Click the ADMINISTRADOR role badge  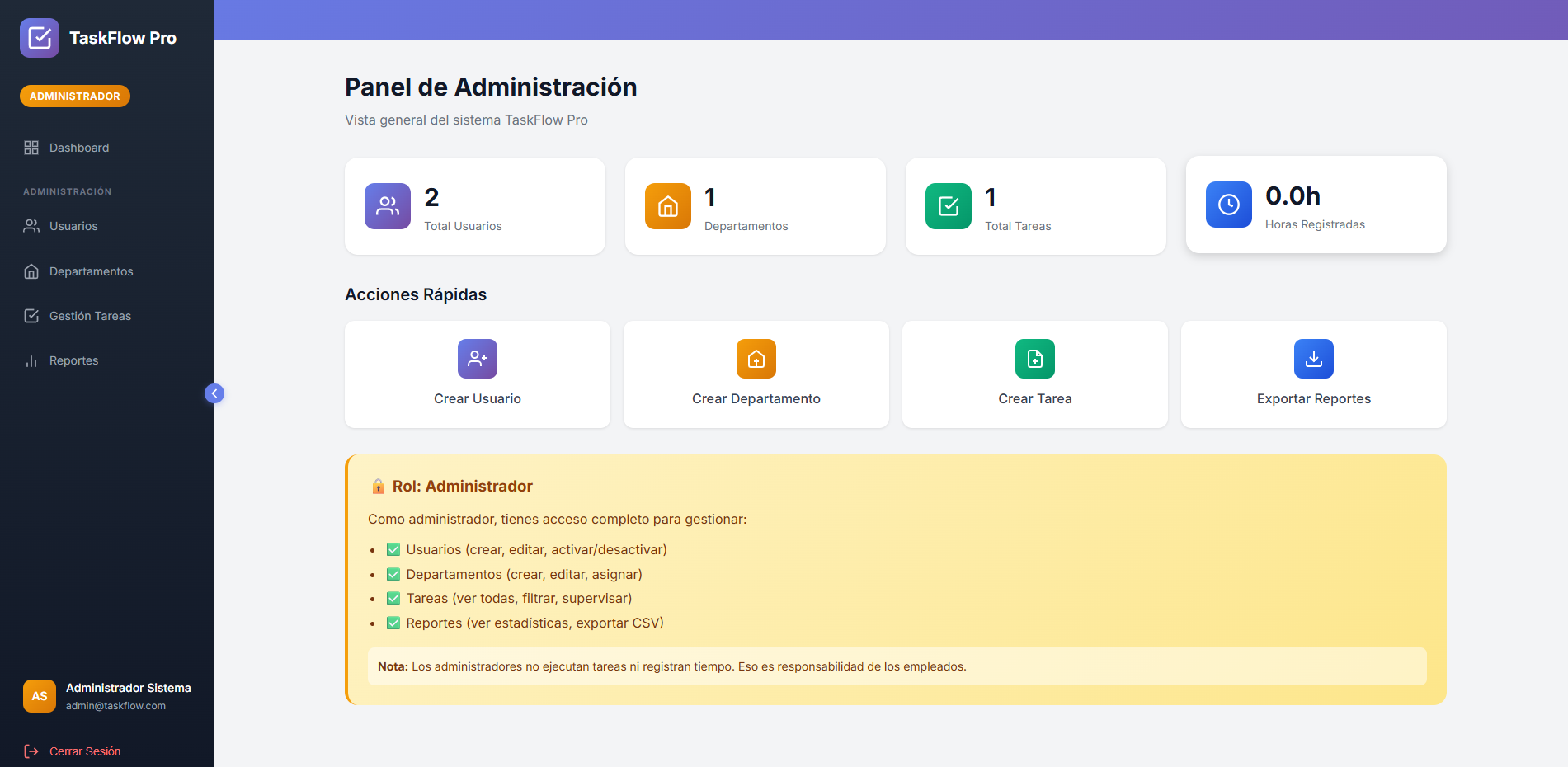pos(75,96)
